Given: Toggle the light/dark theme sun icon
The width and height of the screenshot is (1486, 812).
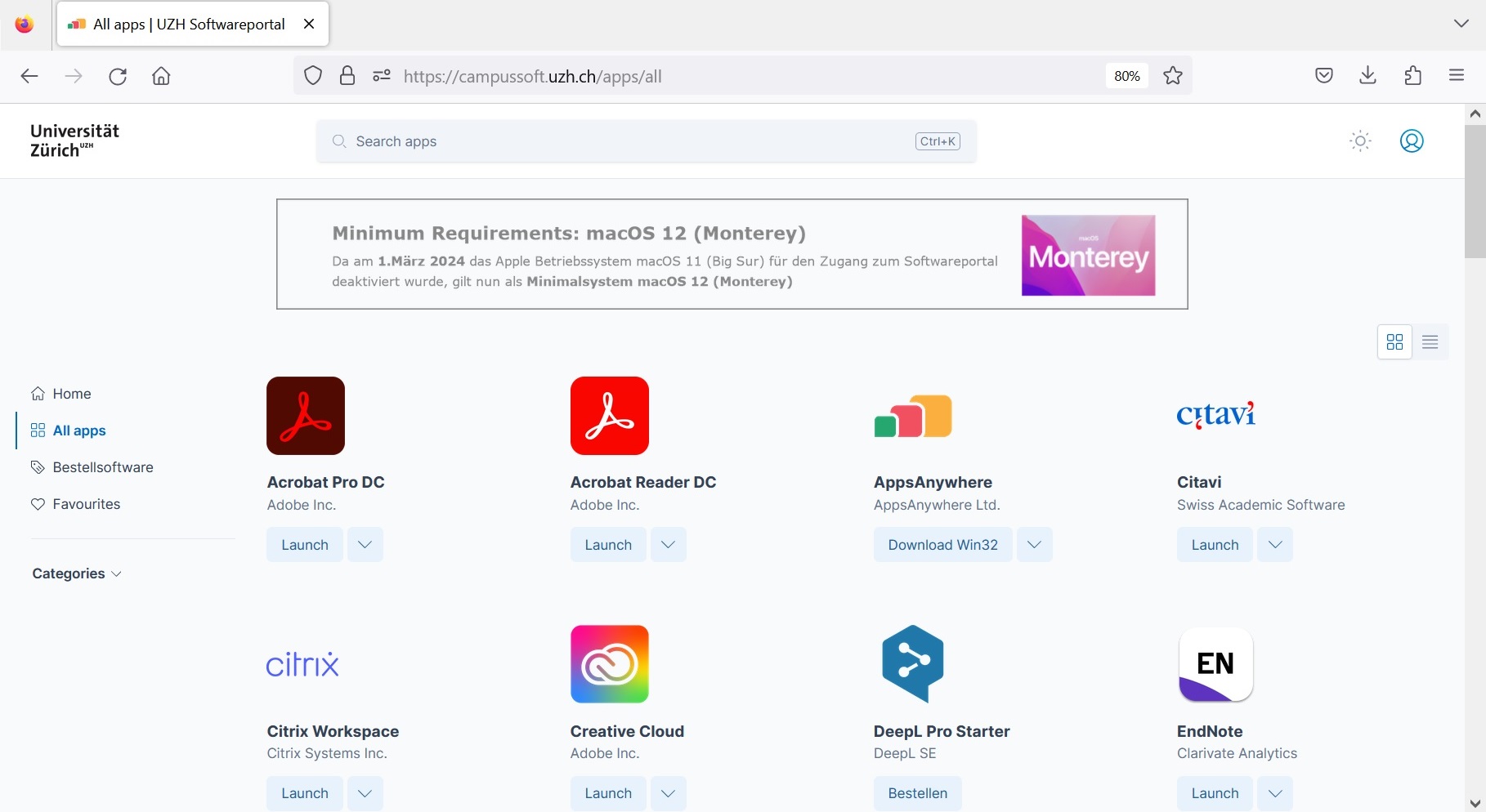Looking at the screenshot, I should point(1361,141).
